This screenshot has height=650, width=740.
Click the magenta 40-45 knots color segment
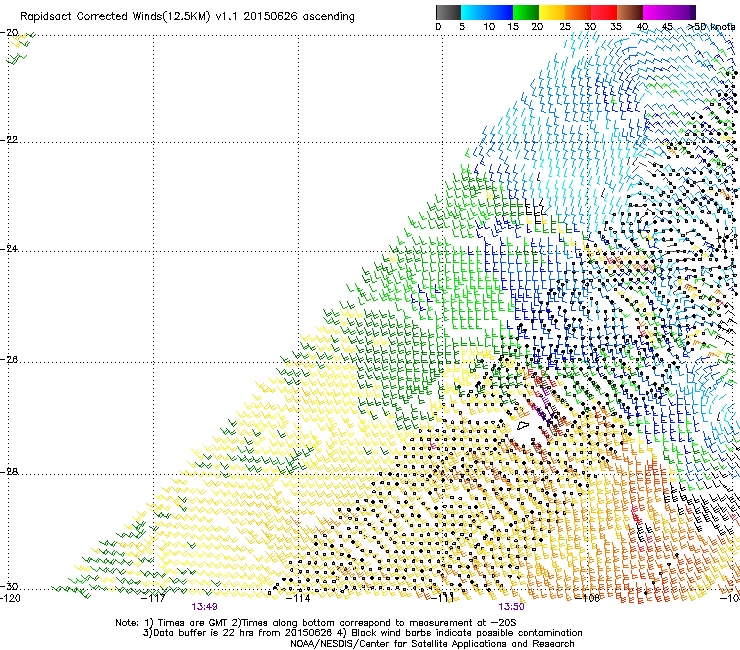click(x=656, y=12)
